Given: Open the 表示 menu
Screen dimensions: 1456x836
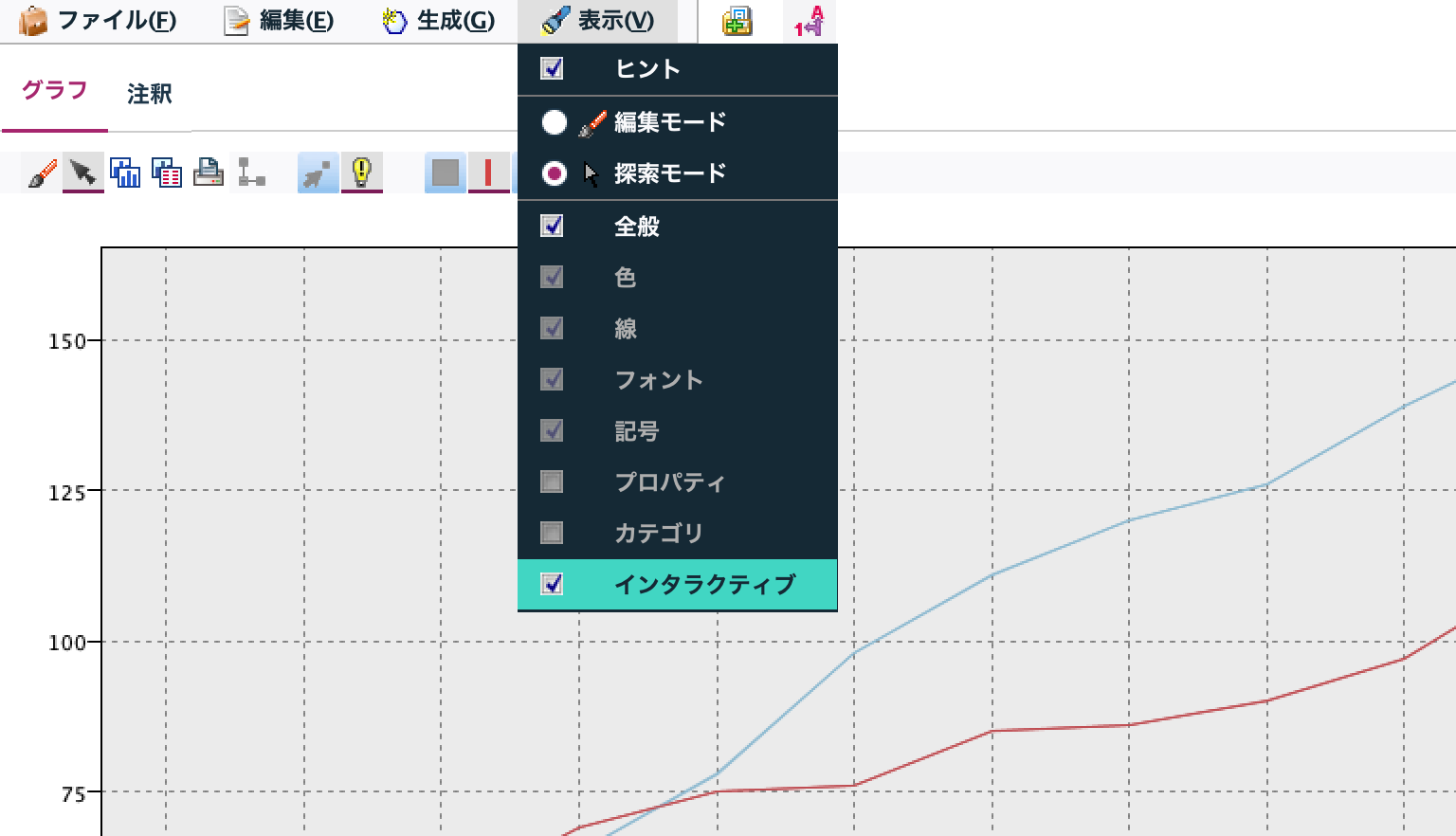Looking at the screenshot, I should click(600, 20).
